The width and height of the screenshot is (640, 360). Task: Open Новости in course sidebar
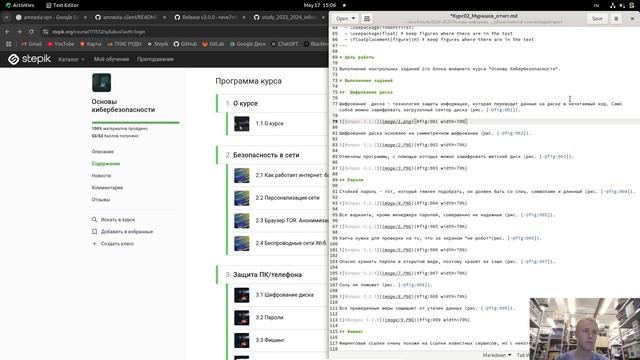coord(101,176)
